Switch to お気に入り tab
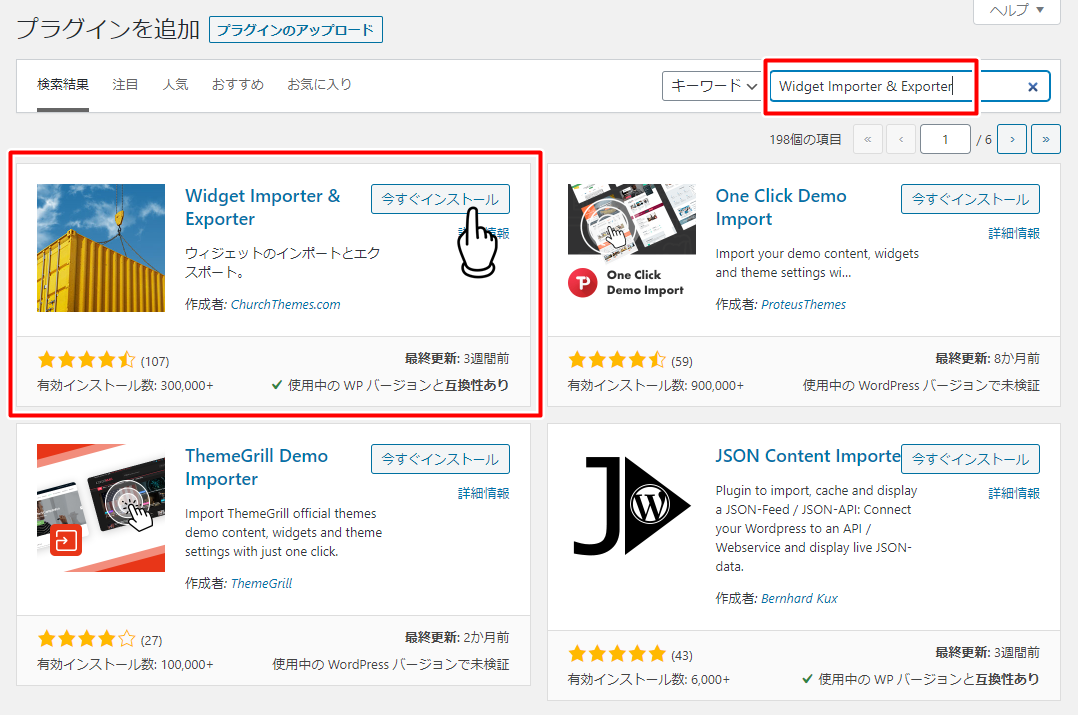 tap(320, 85)
